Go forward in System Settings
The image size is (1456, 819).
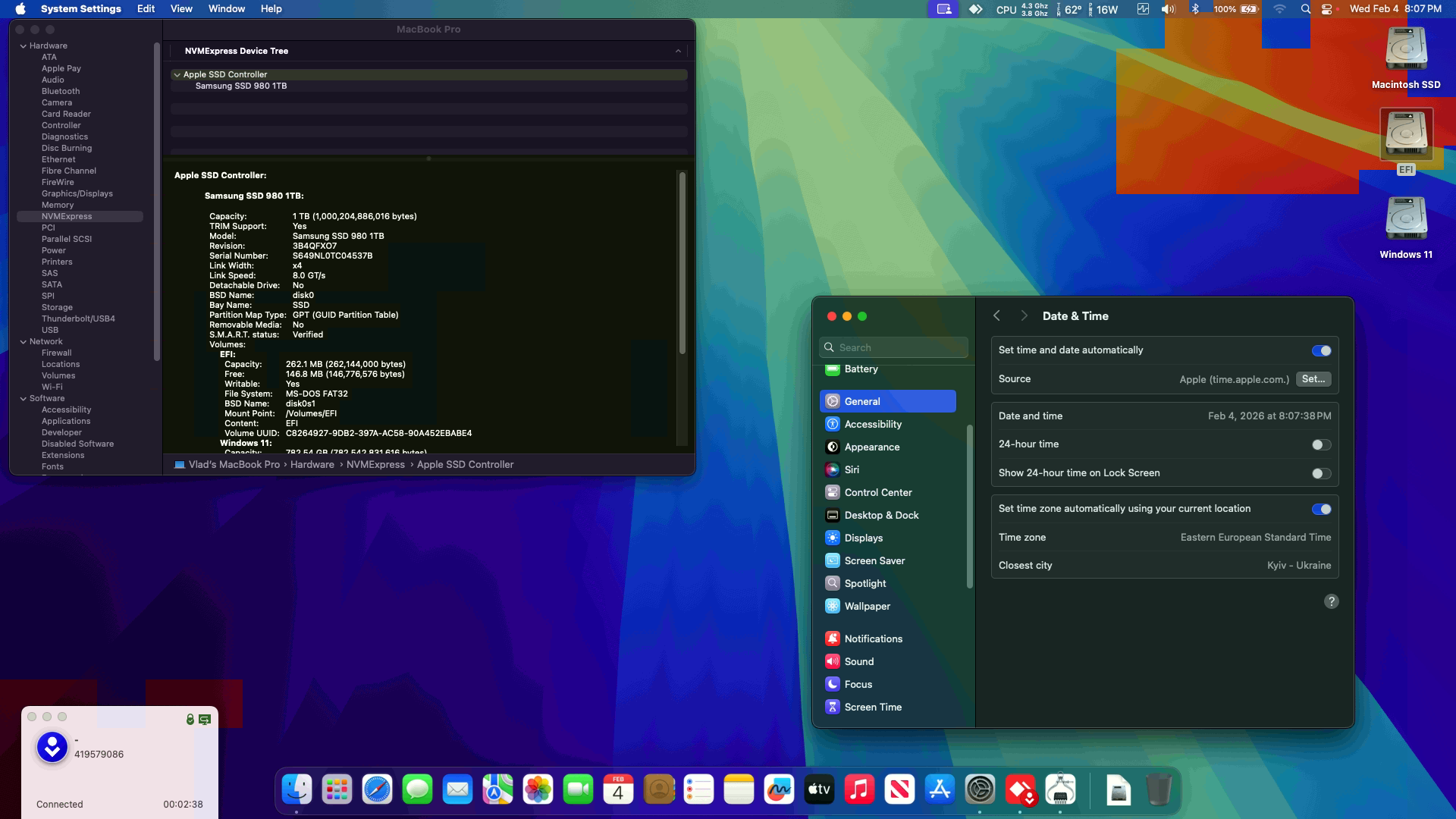coord(1024,316)
